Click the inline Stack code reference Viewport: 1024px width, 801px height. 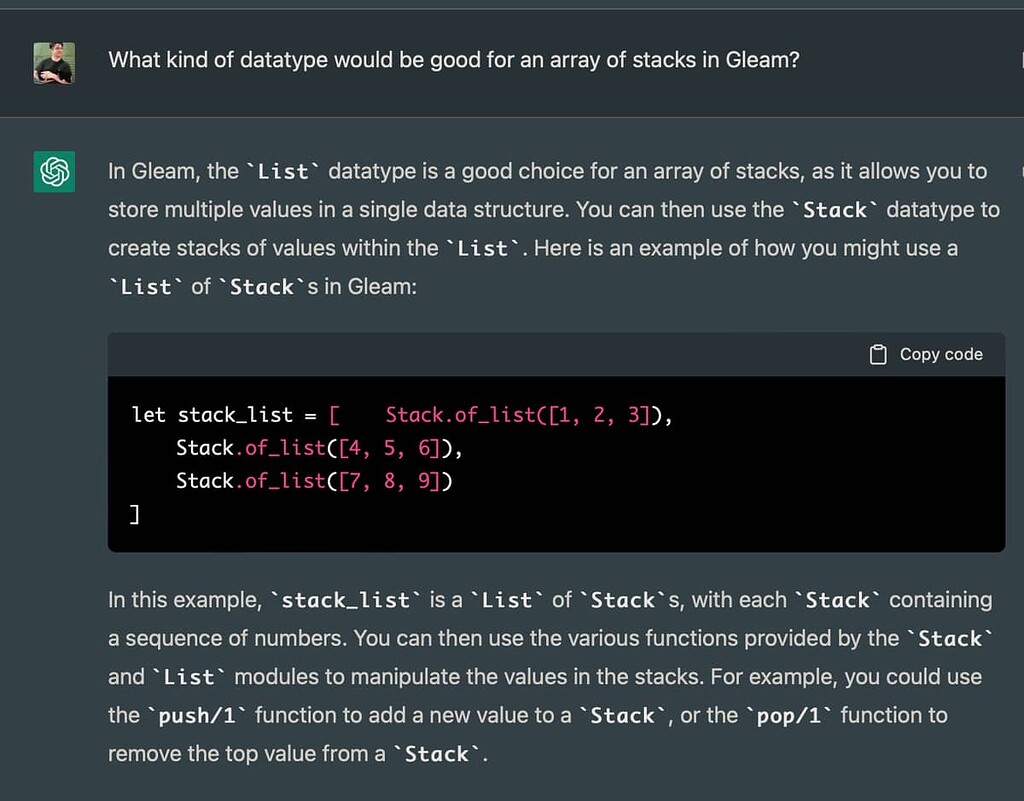[x=838, y=209]
